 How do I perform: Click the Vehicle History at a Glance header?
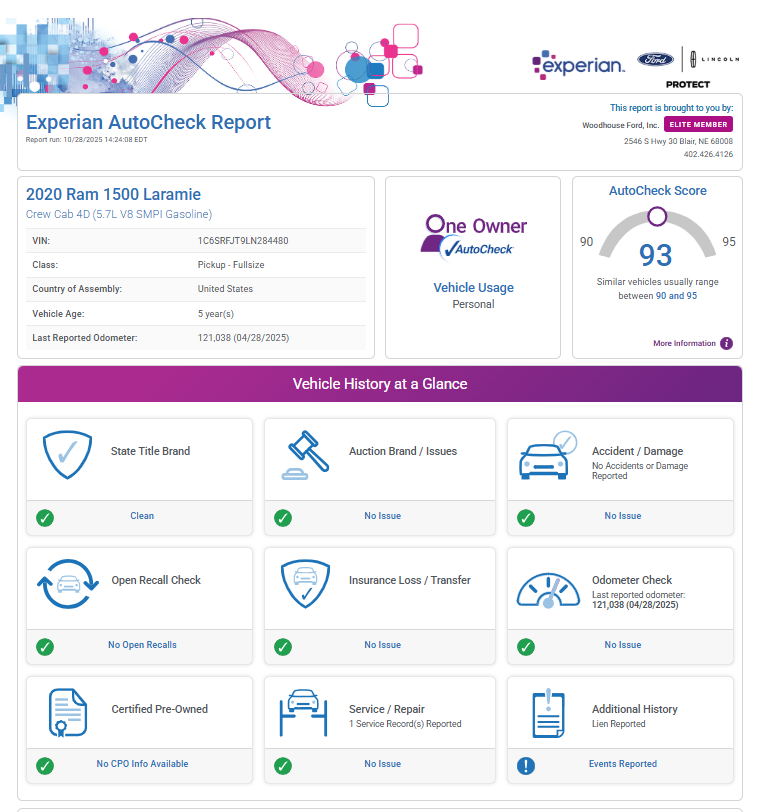pyautogui.click(x=379, y=384)
